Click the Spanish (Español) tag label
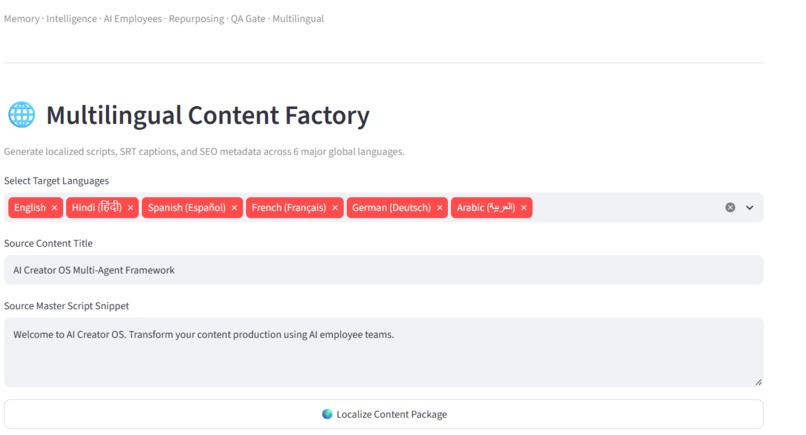The width and height of the screenshot is (806, 435). point(187,208)
